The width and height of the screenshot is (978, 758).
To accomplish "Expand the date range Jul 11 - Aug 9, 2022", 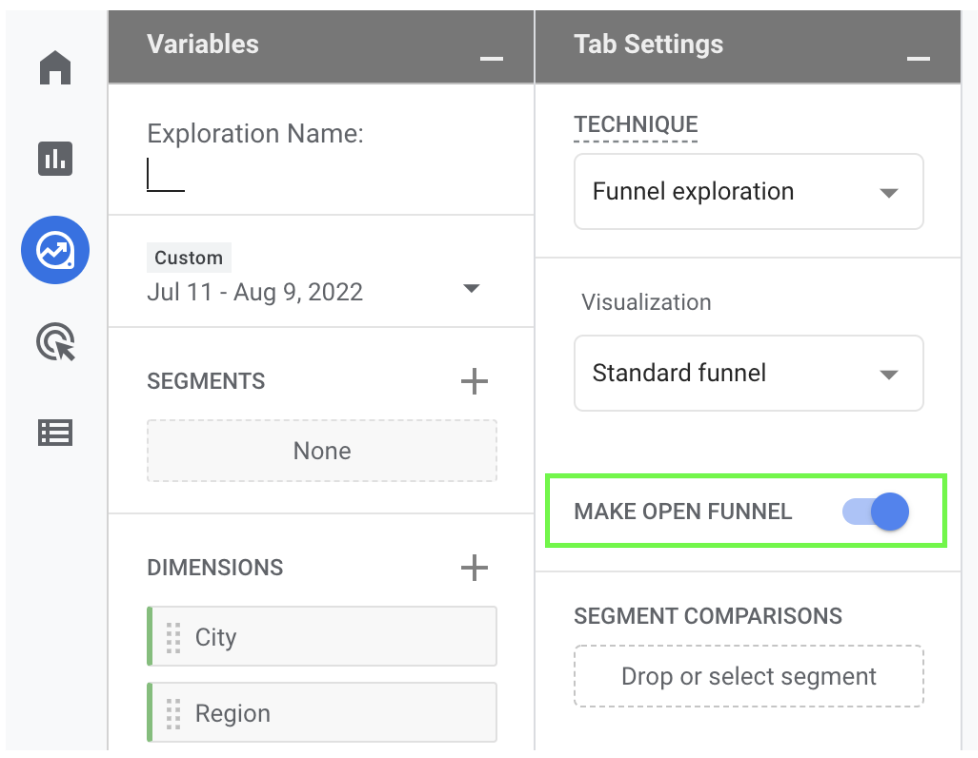I will click(x=472, y=288).
